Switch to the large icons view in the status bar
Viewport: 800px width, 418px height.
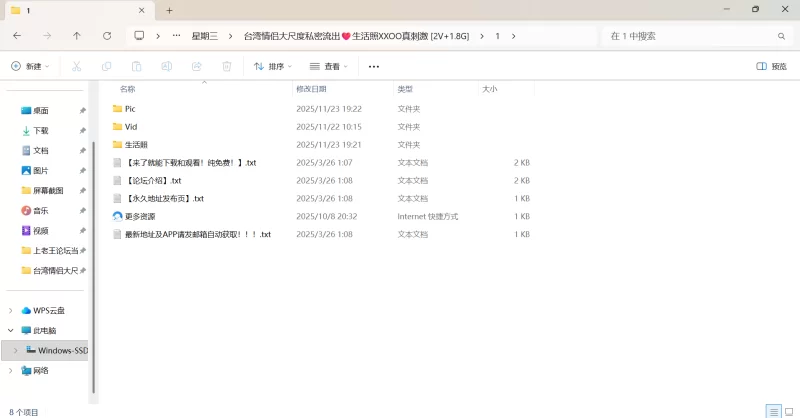click(x=788, y=411)
